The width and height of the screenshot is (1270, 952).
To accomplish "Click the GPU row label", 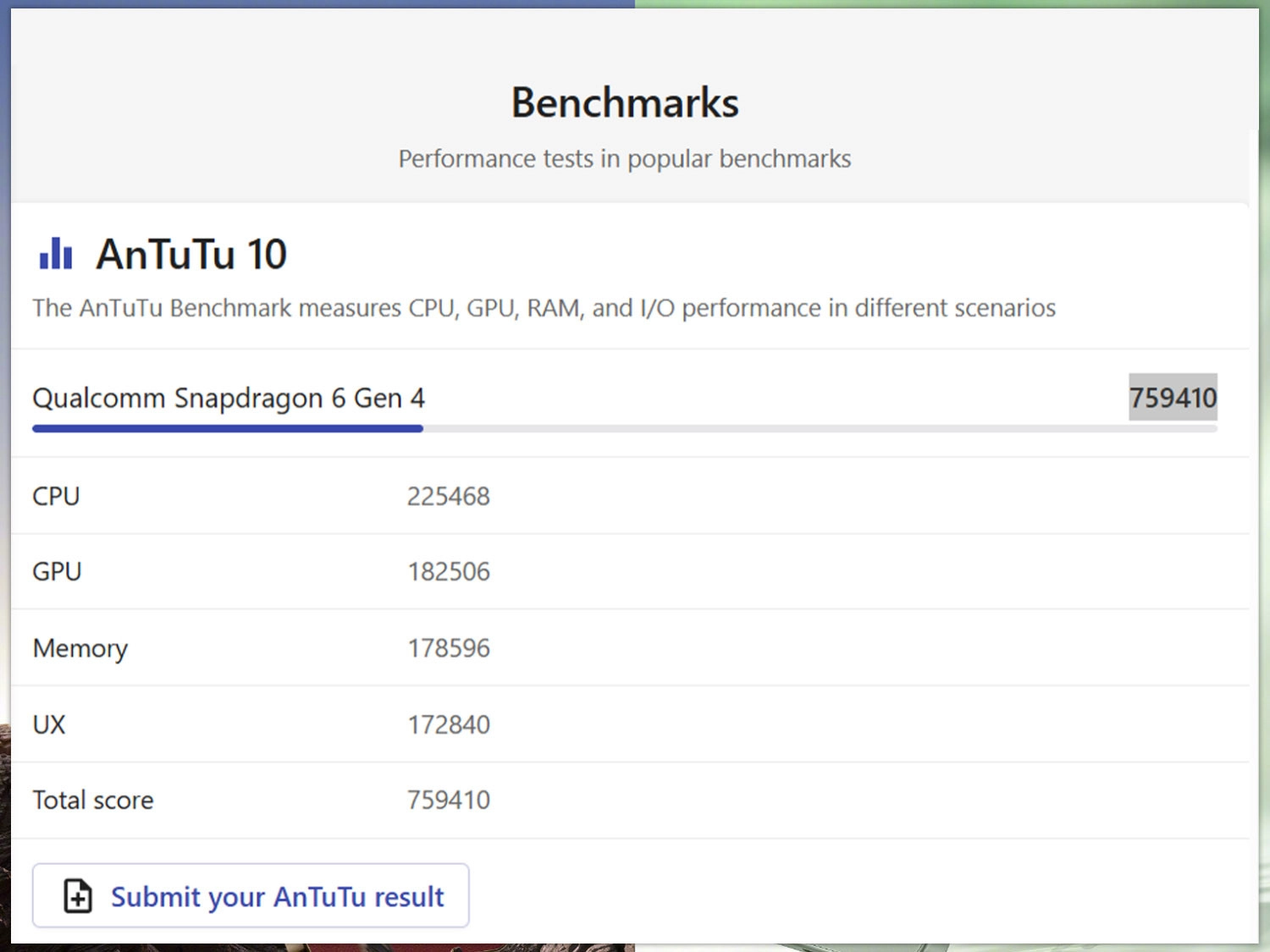I will [x=57, y=571].
